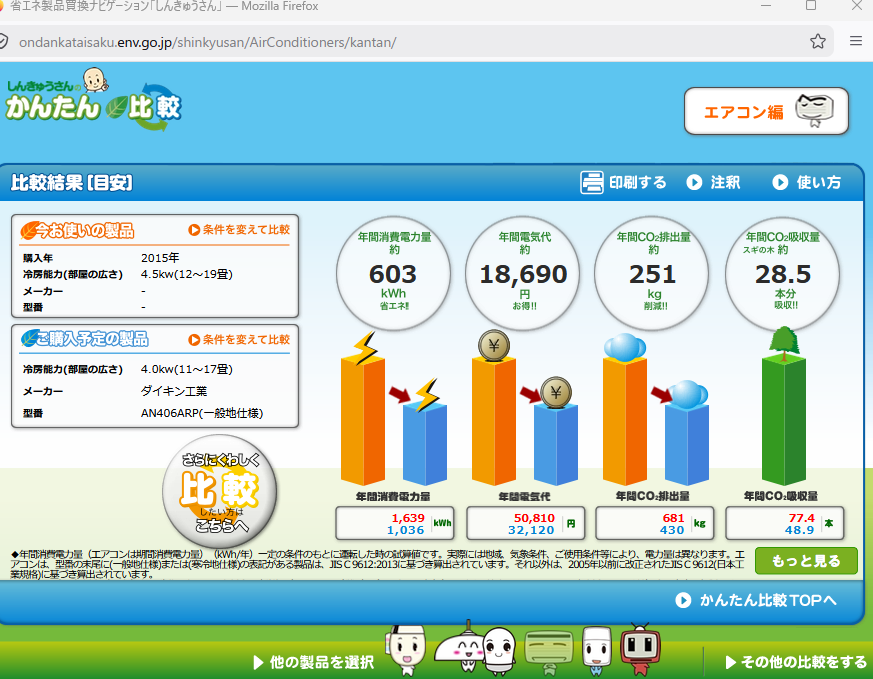Viewport: 873px width, 679px height.
Task: Click the round さらにくわしく比較 button
Action: point(219,491)
